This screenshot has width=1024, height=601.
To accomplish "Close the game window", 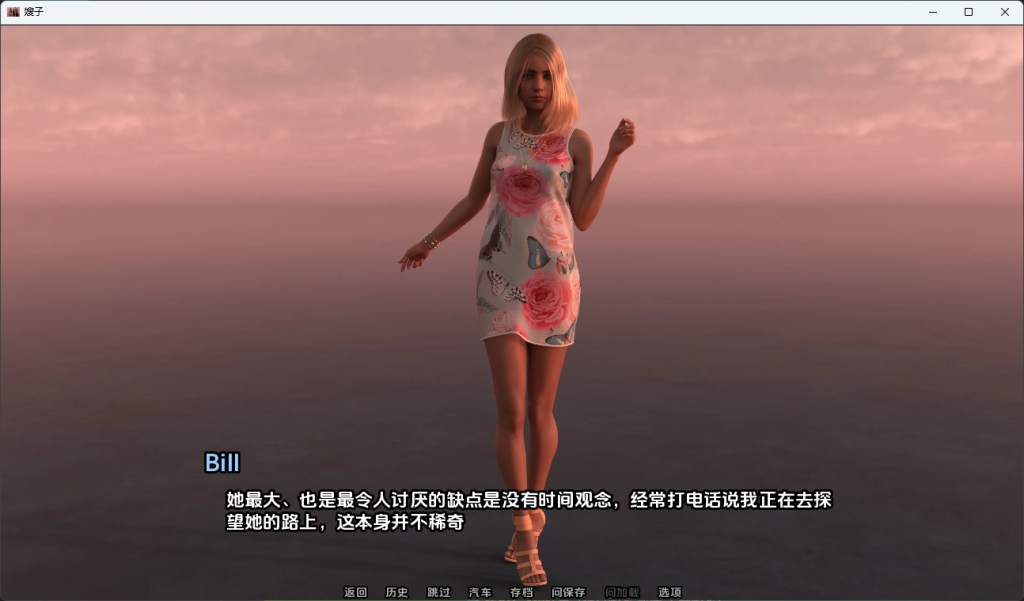I will [x=1005, y=12].
